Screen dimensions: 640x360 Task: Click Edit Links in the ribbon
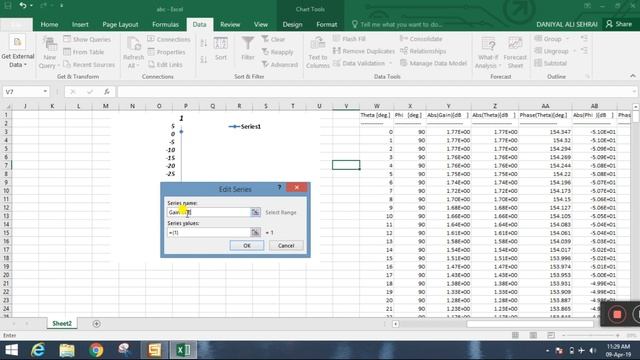pos(165,64)
